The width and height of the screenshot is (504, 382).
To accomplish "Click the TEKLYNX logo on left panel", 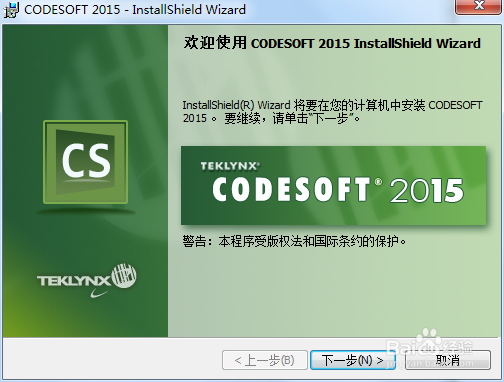I will [x=86, y=280].
